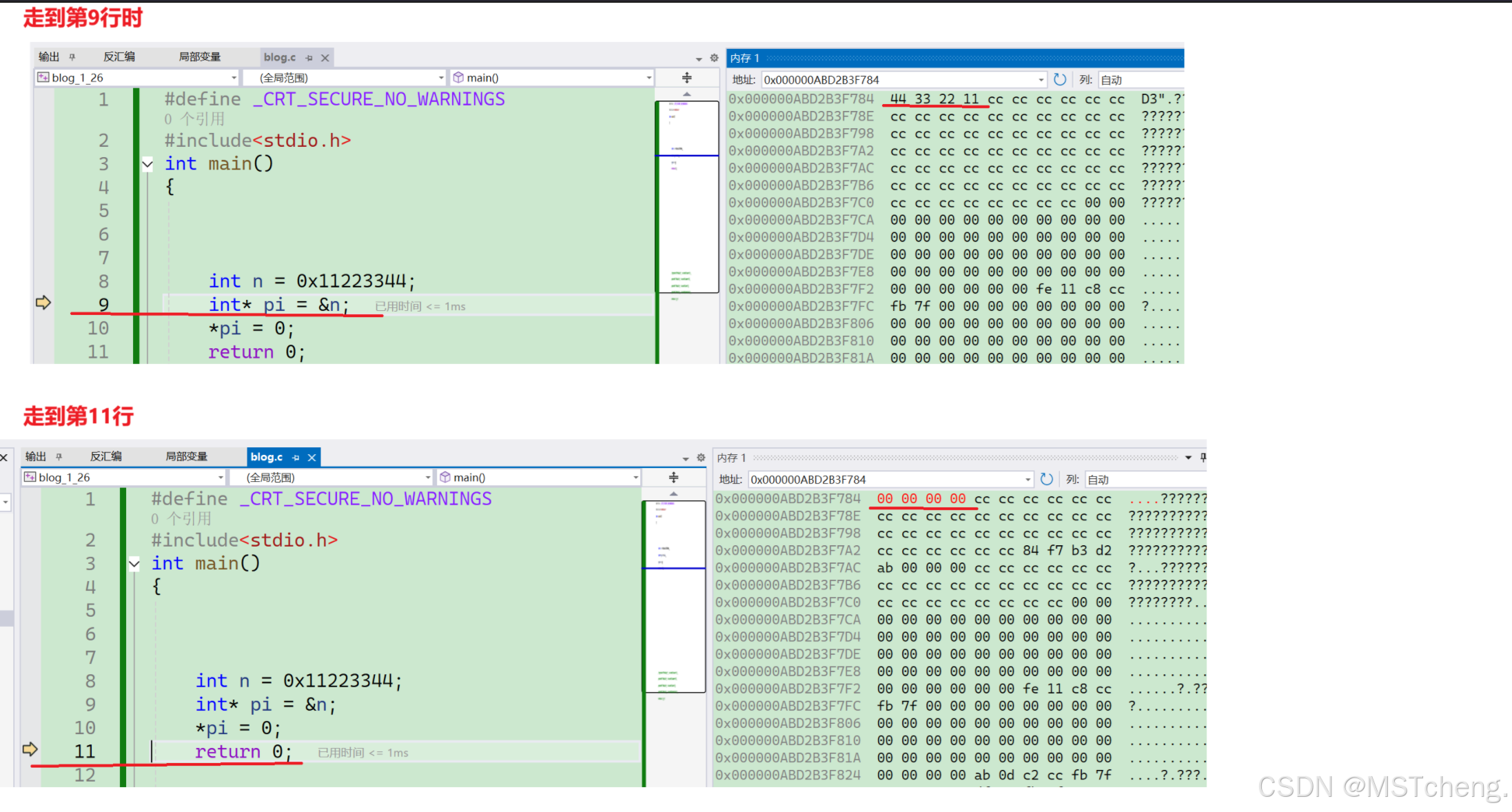Close the blog.c tab in top editor

tap(325, 58)
